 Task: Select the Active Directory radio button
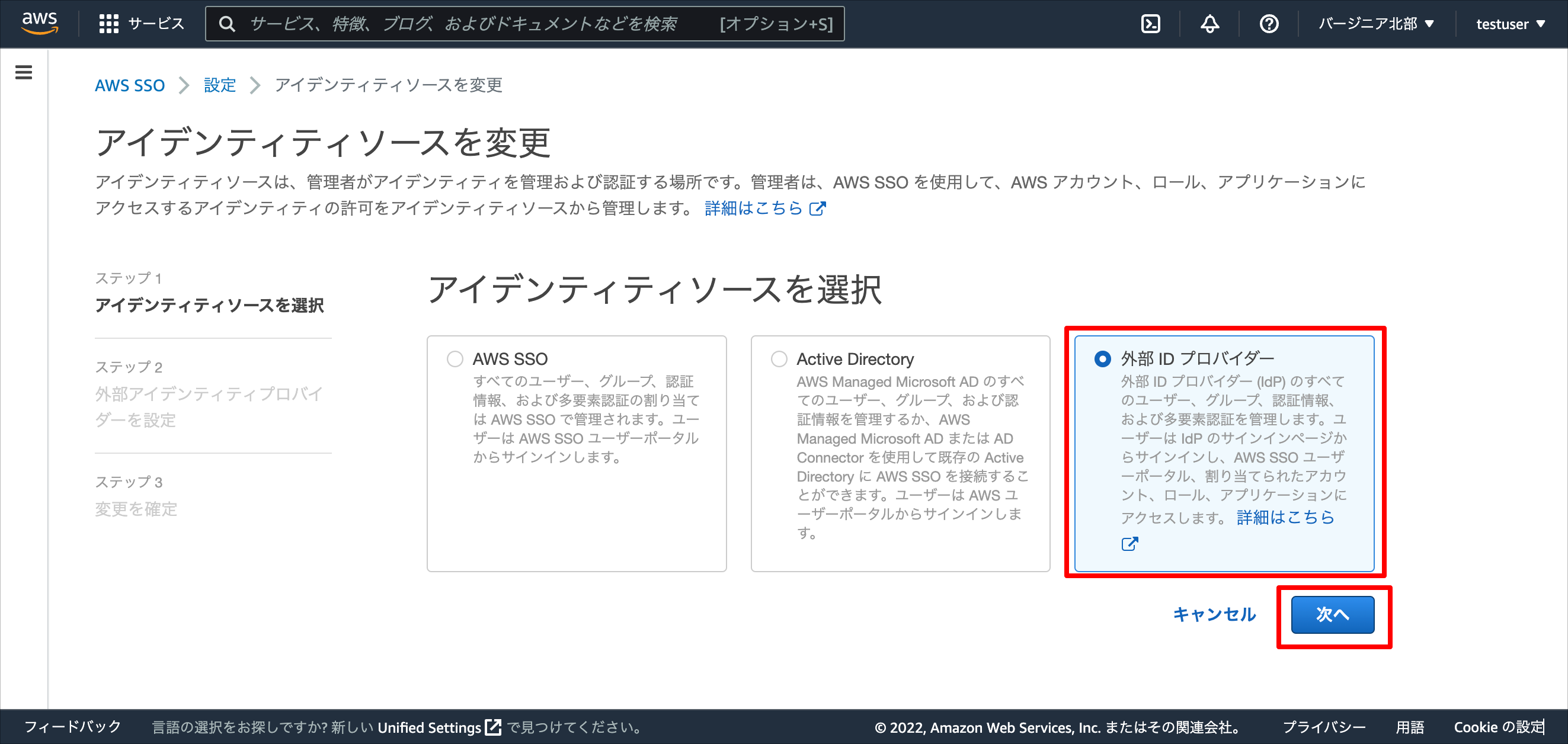[779, 359]
